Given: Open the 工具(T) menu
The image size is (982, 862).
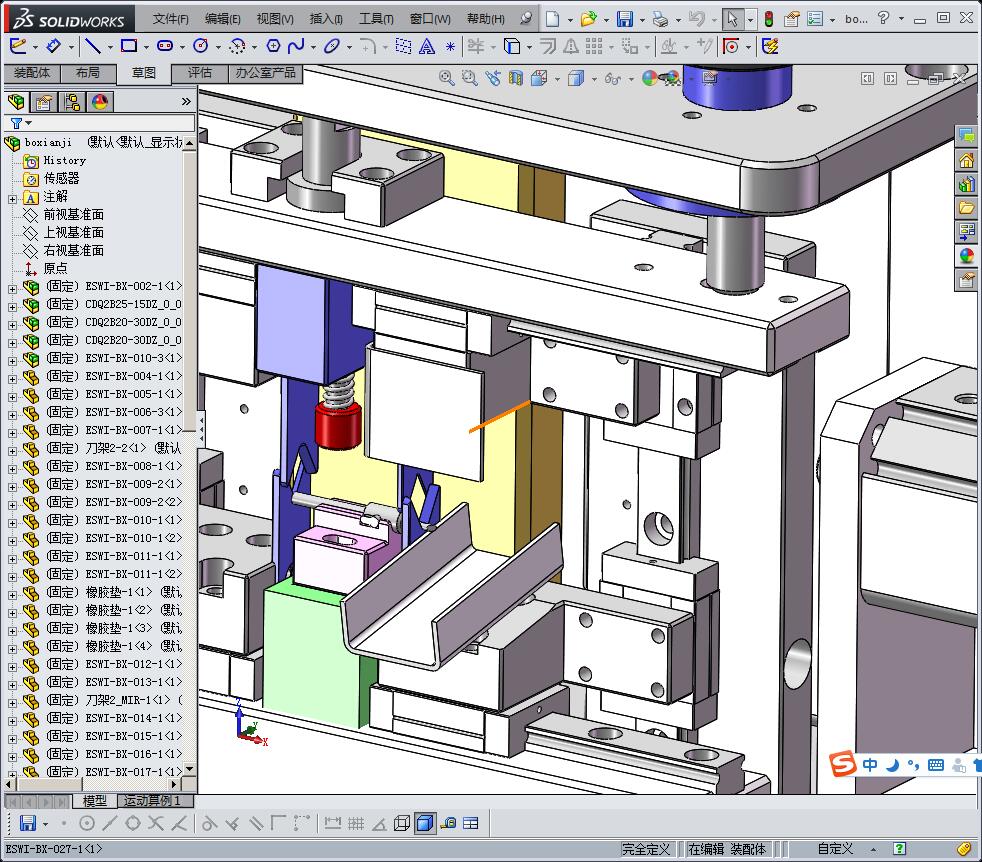Looking at the screenshot, I should [x=376, y=19].
